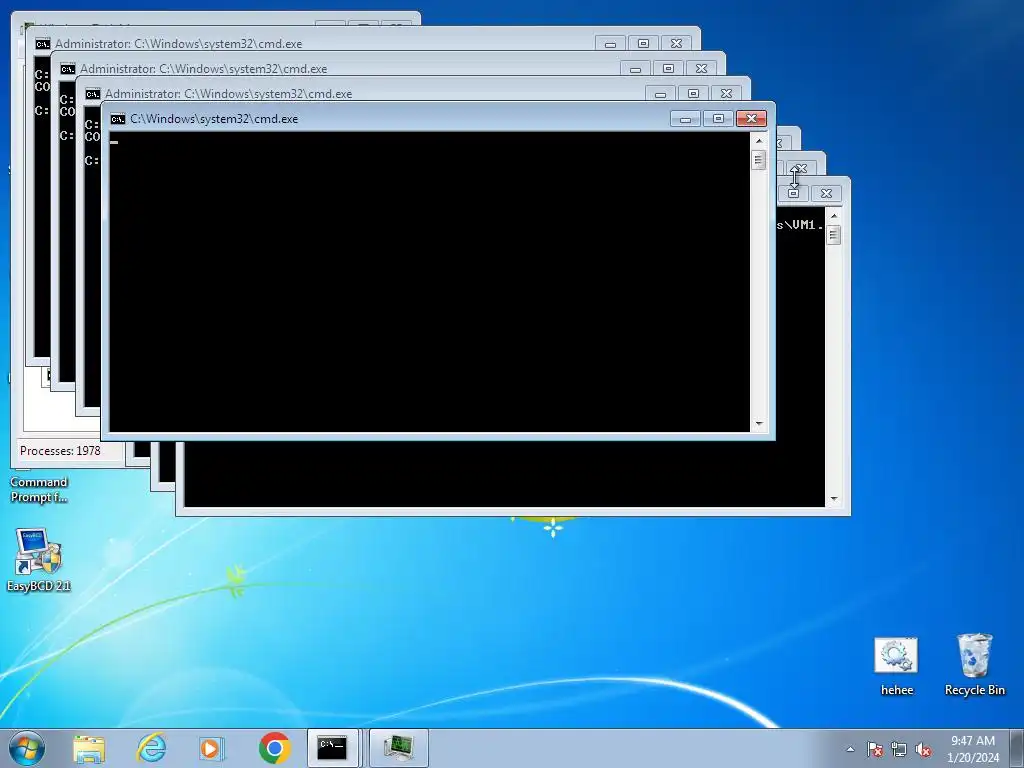1024x768 pixels.
Task: Open the clock showing 9:47 AM
Action: pos(972,749)
